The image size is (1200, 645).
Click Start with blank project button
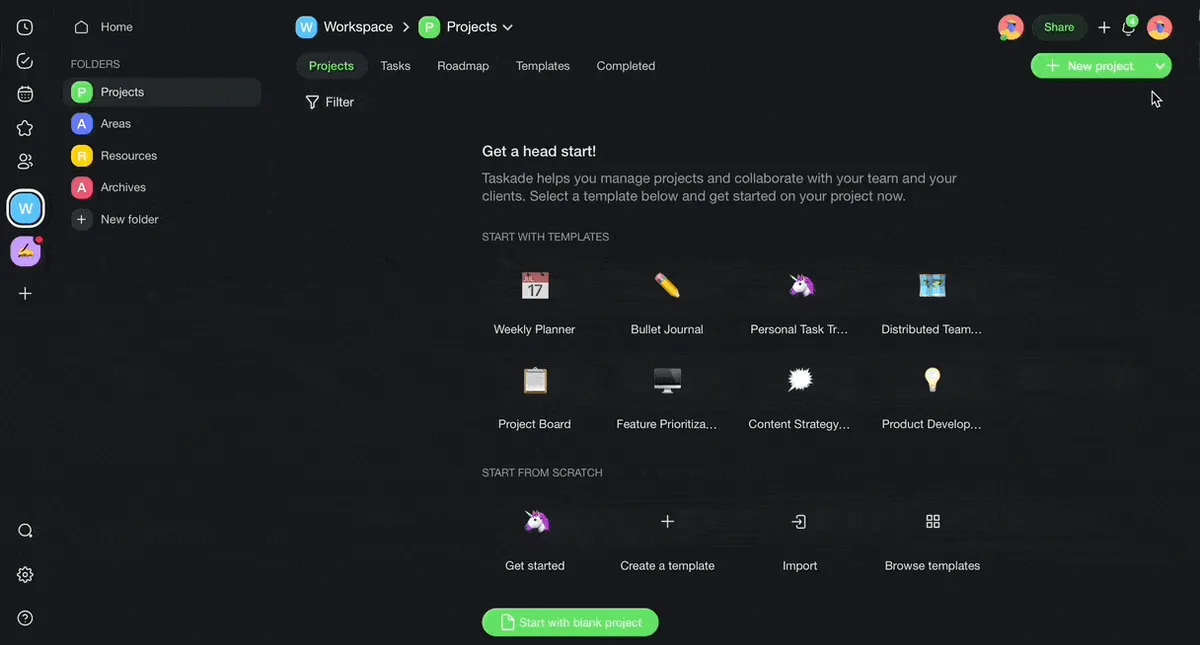[570, 622]
